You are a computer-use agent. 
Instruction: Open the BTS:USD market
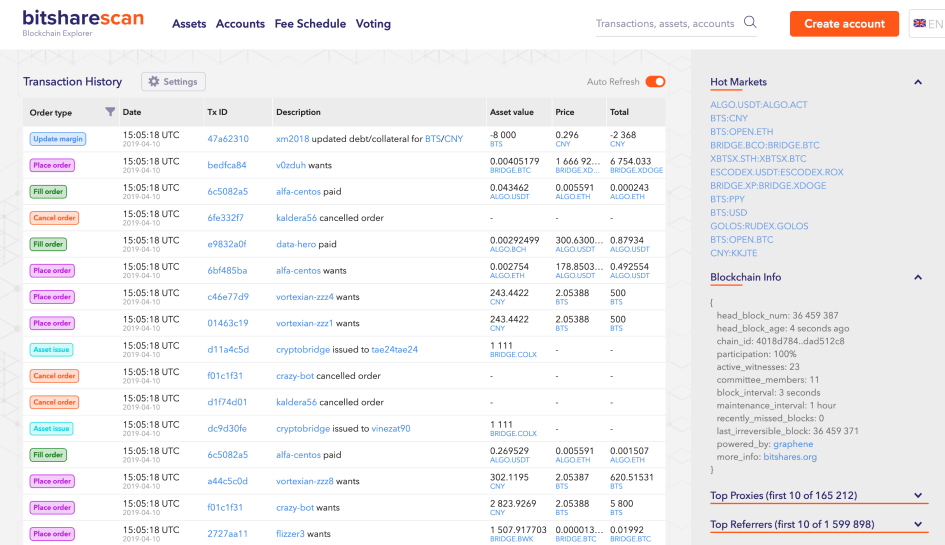728,213
